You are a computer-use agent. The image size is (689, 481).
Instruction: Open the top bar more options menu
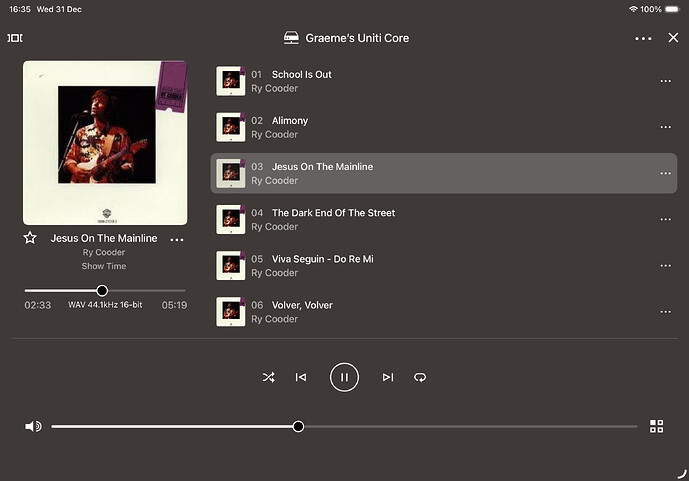pyautogui.click(x=643, y=38)
